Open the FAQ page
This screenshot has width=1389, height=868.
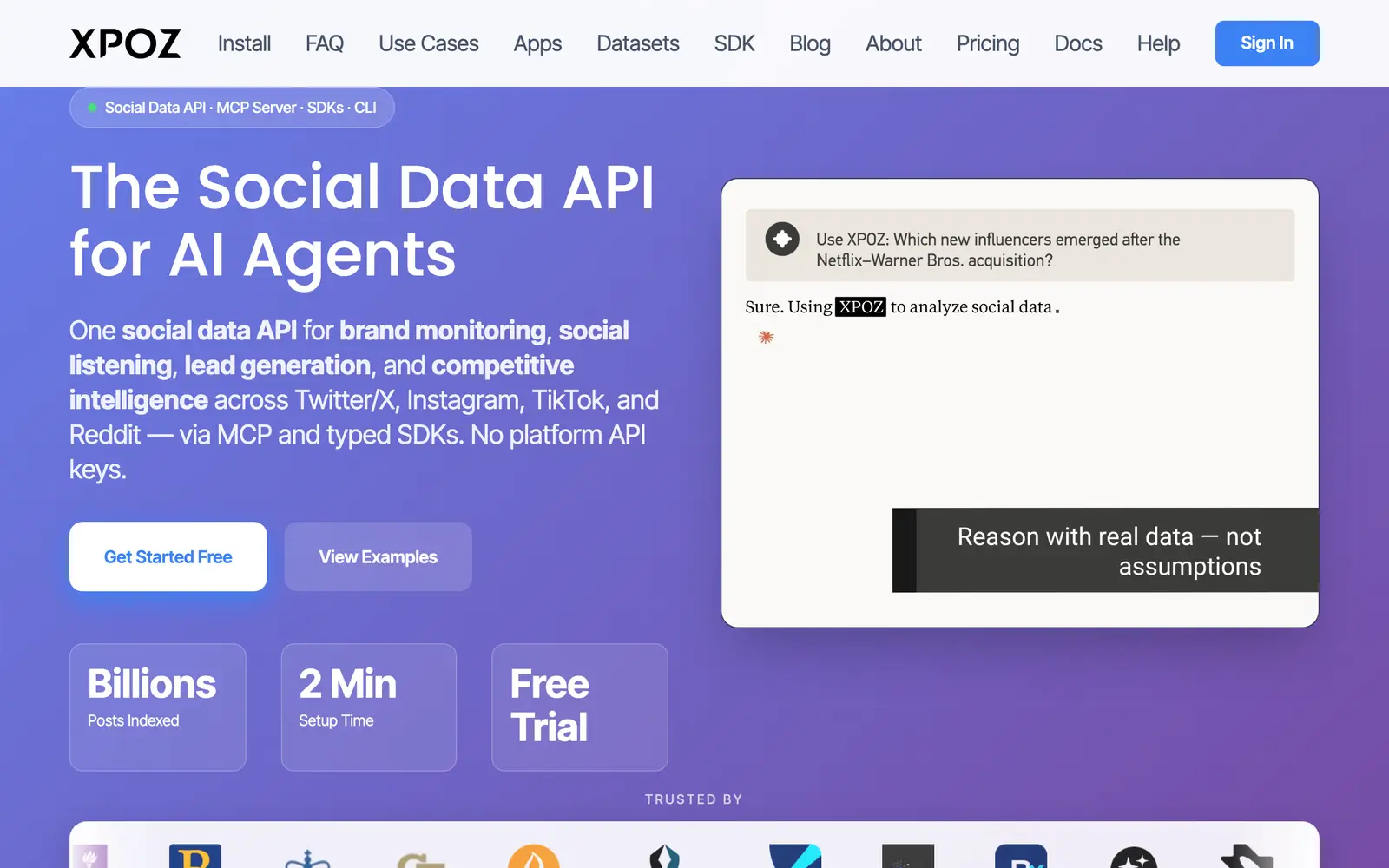325,43
